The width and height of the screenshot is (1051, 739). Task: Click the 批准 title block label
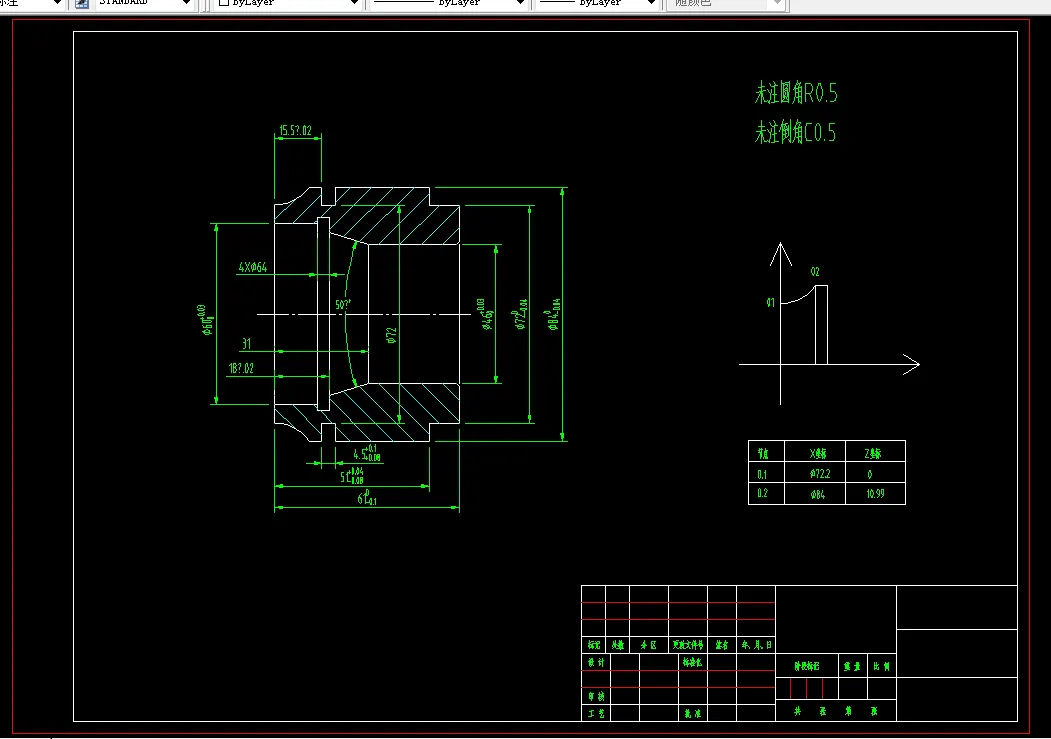coord(692,714)
